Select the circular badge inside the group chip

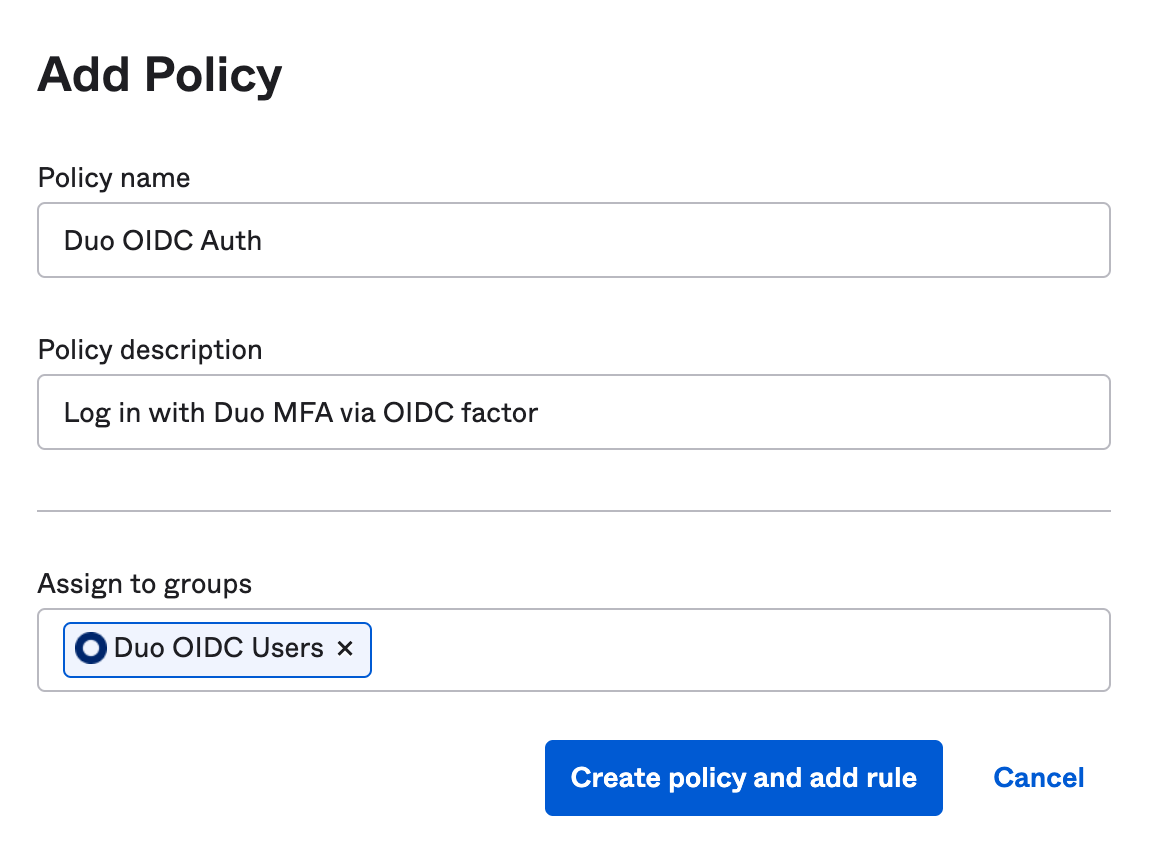(x=88, y=649)
